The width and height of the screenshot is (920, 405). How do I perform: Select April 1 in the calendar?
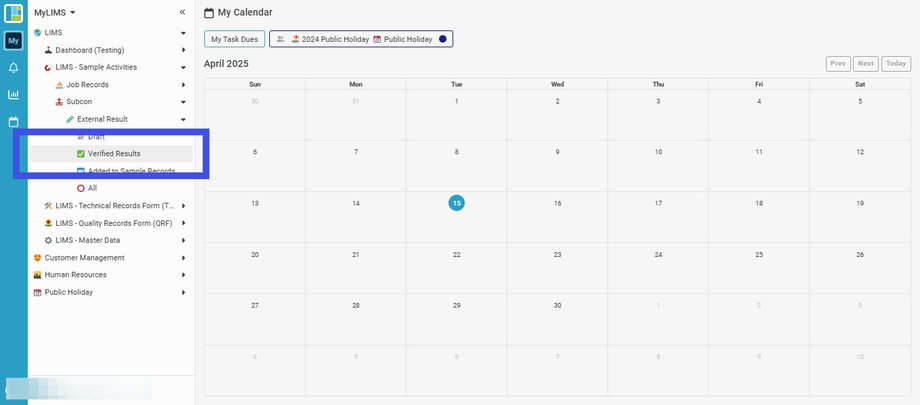coord(456,102)
